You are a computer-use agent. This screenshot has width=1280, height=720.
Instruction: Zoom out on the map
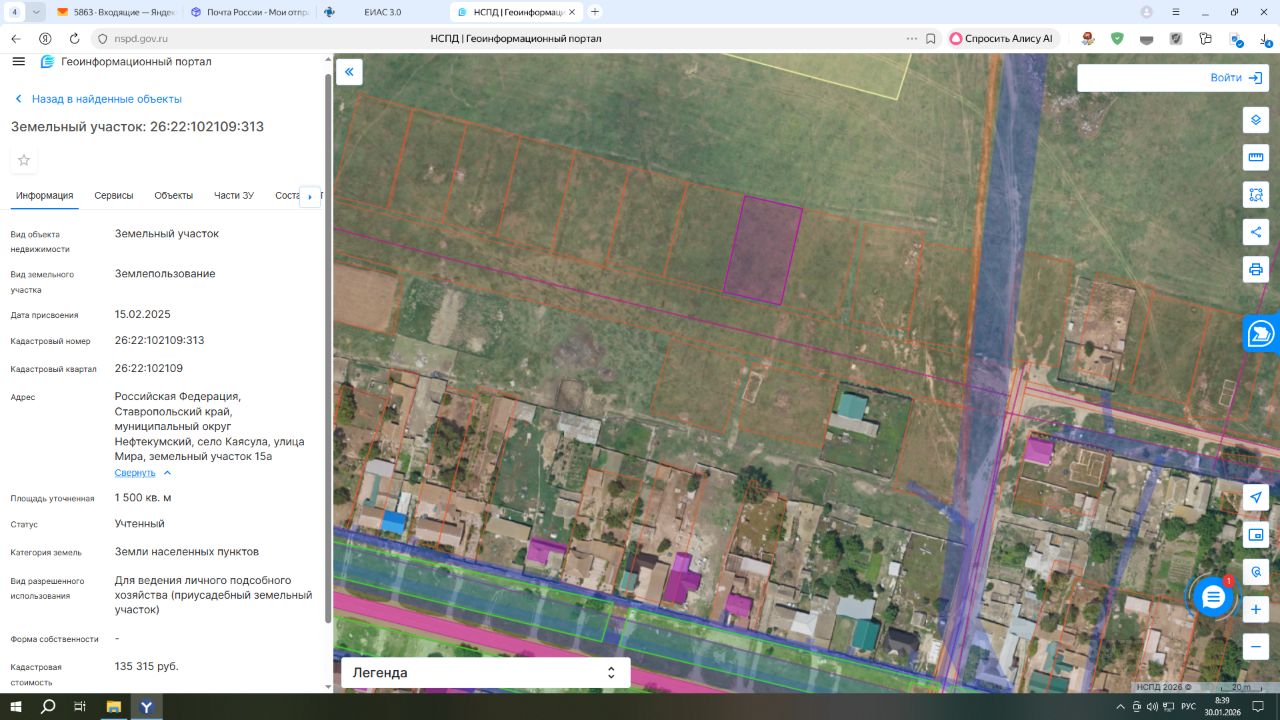point(1256,647)
